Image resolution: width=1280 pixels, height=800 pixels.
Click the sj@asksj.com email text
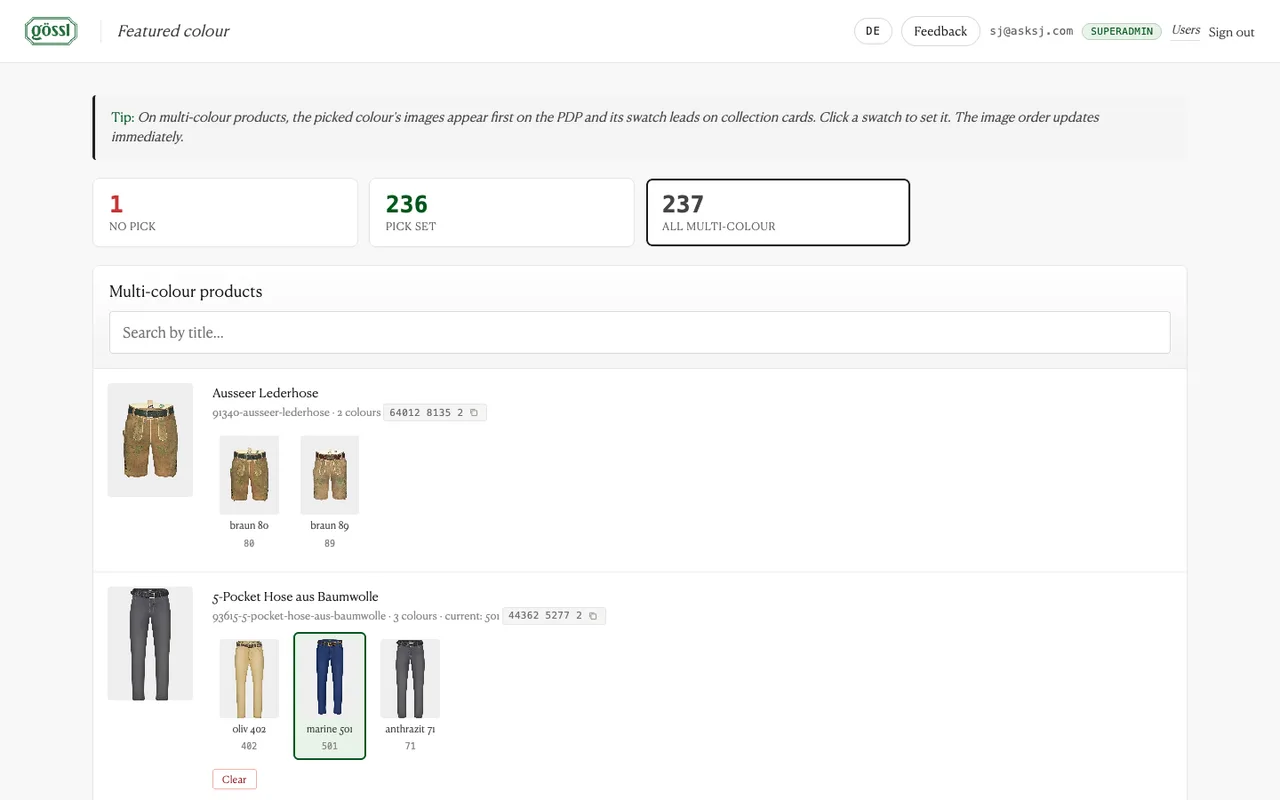[x=1031, y=31]
